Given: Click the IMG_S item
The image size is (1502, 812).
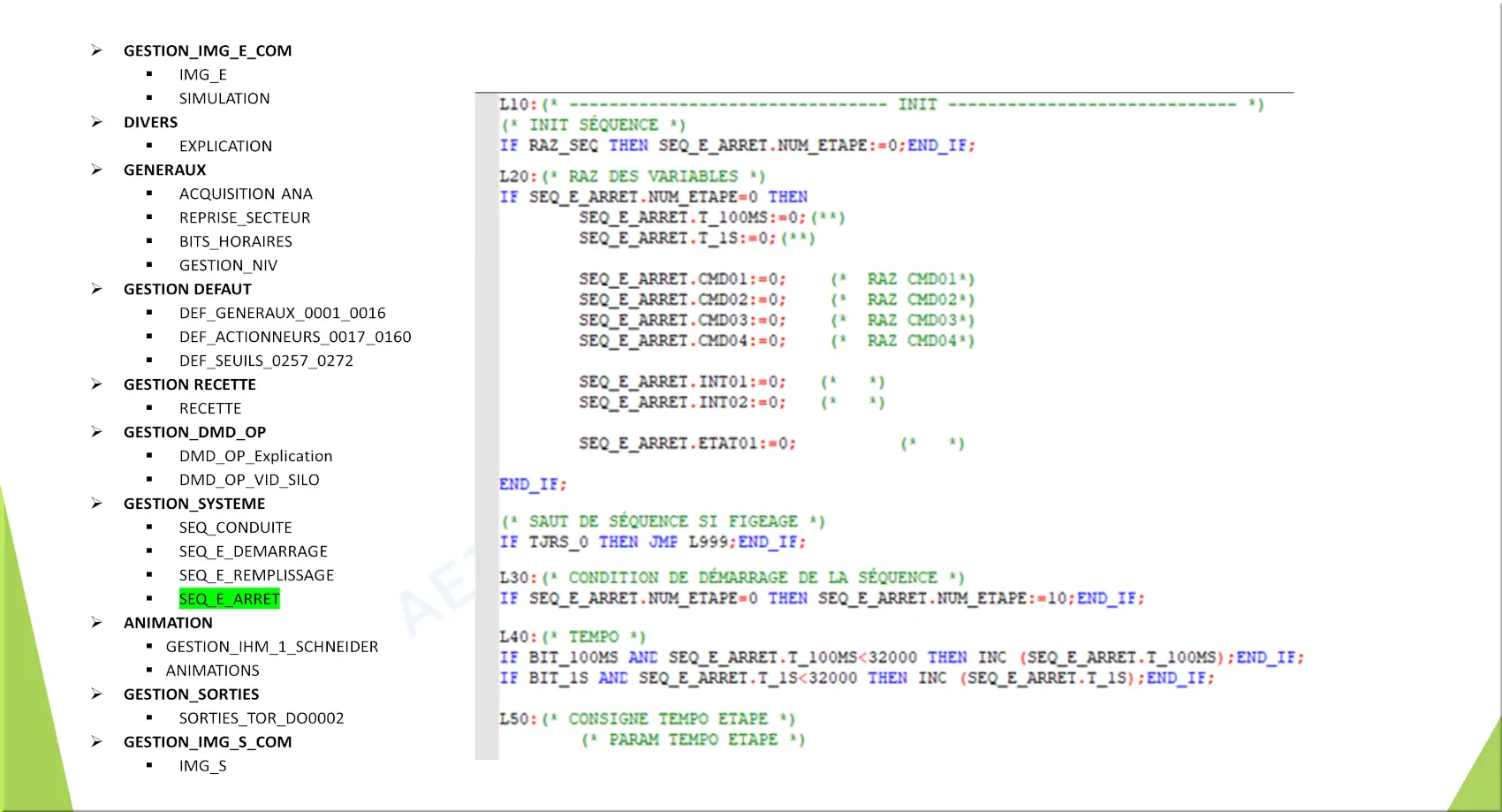Looking at the screenshot, I should (x=202, y=766).
